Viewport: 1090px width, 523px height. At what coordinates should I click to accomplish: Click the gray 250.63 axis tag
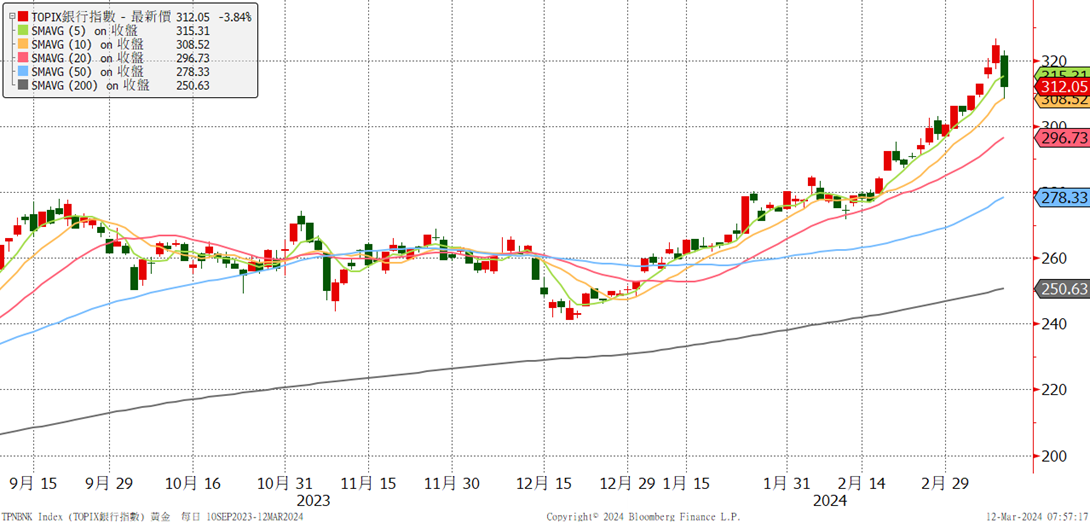click(1062, 289)
